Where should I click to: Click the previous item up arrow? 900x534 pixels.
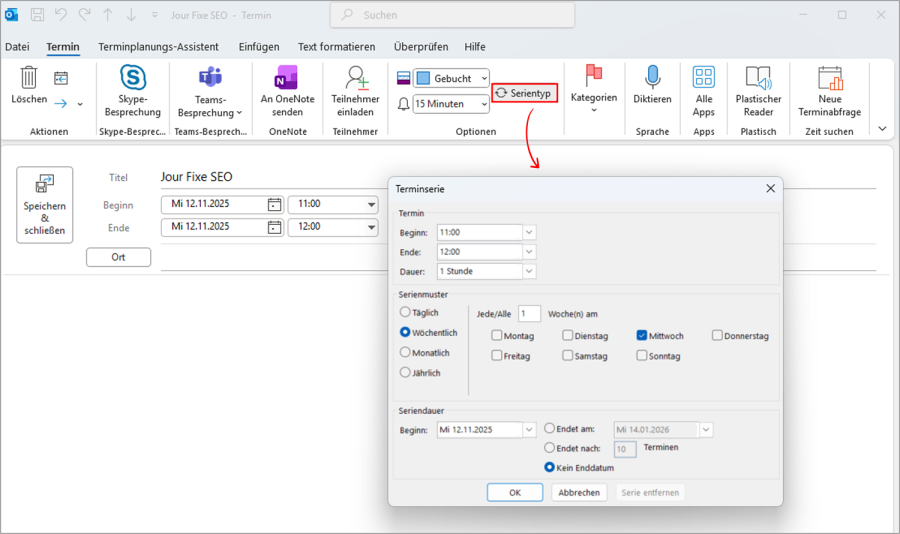point(108,15)
